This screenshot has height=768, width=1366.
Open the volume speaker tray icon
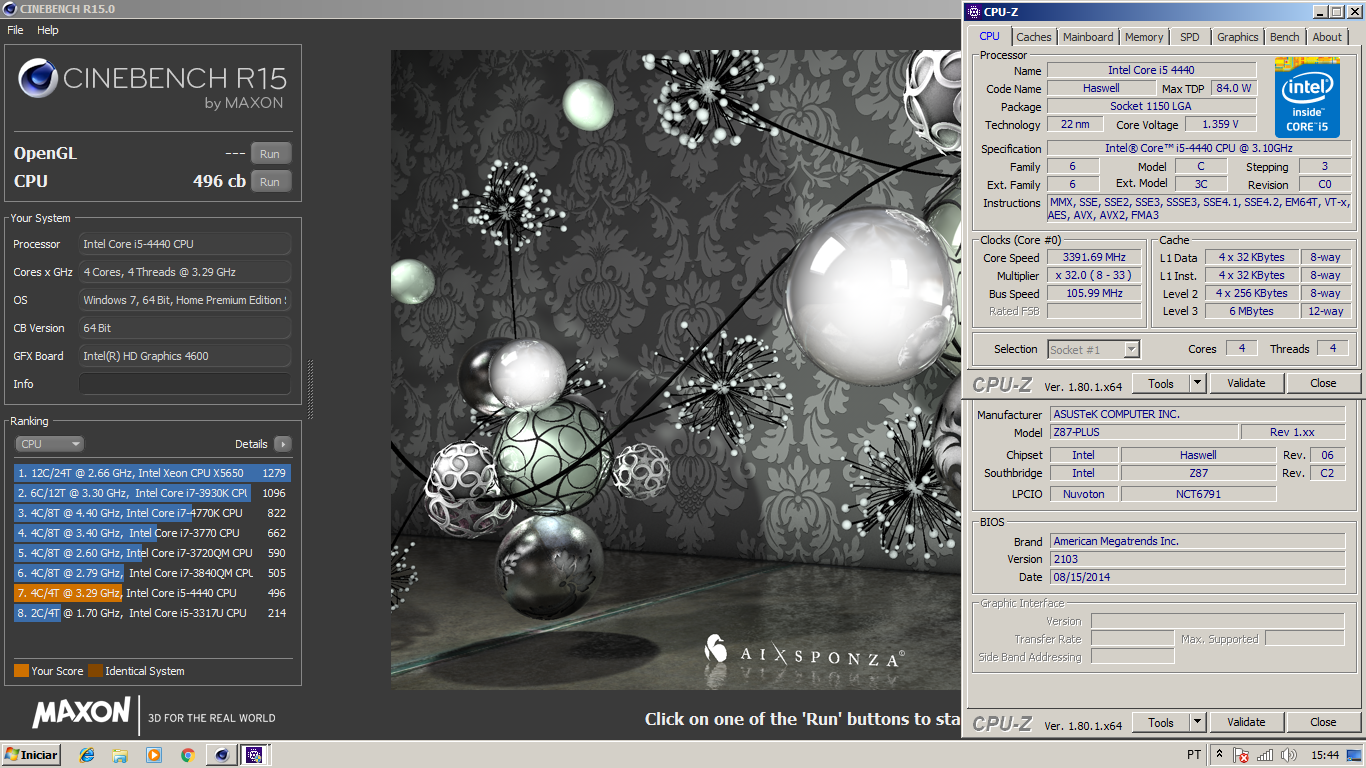coord(1288,755)
